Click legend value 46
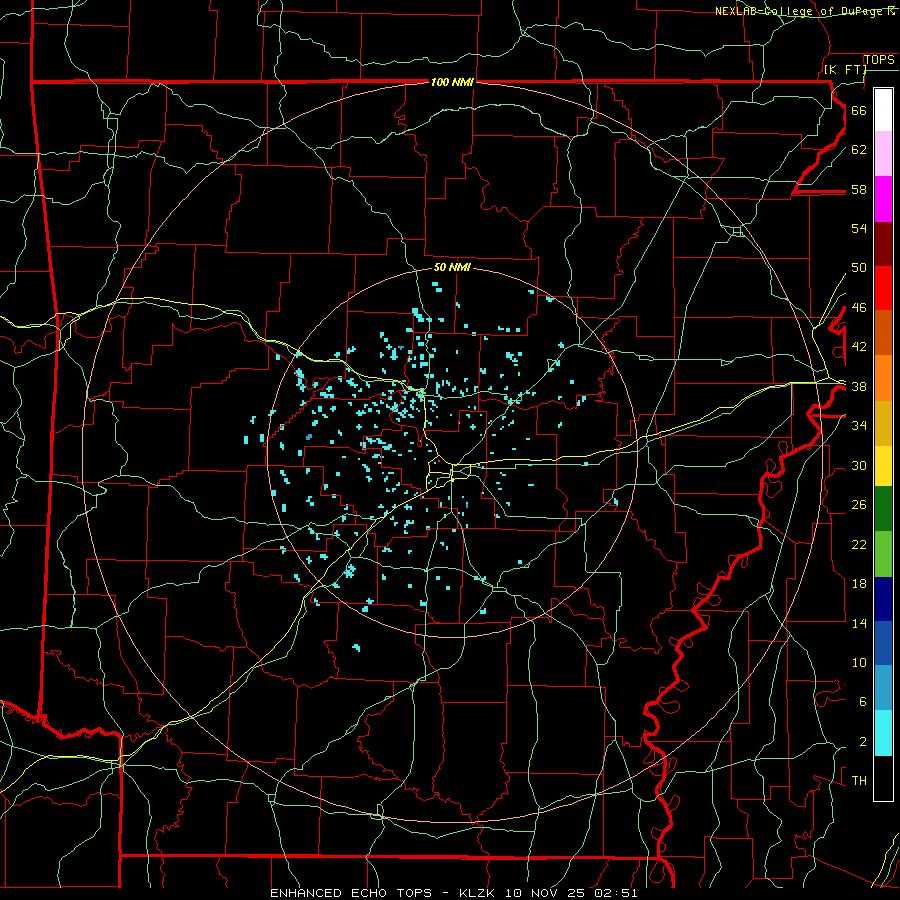Viewport: 900px width, 900px height. [x=858, y=307]
